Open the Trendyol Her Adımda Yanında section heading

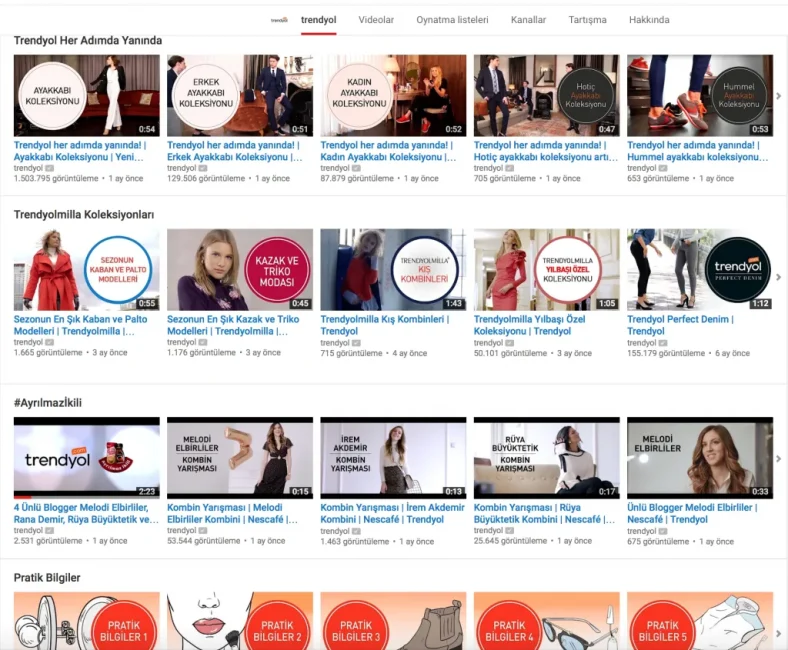(x=87, y=41)
